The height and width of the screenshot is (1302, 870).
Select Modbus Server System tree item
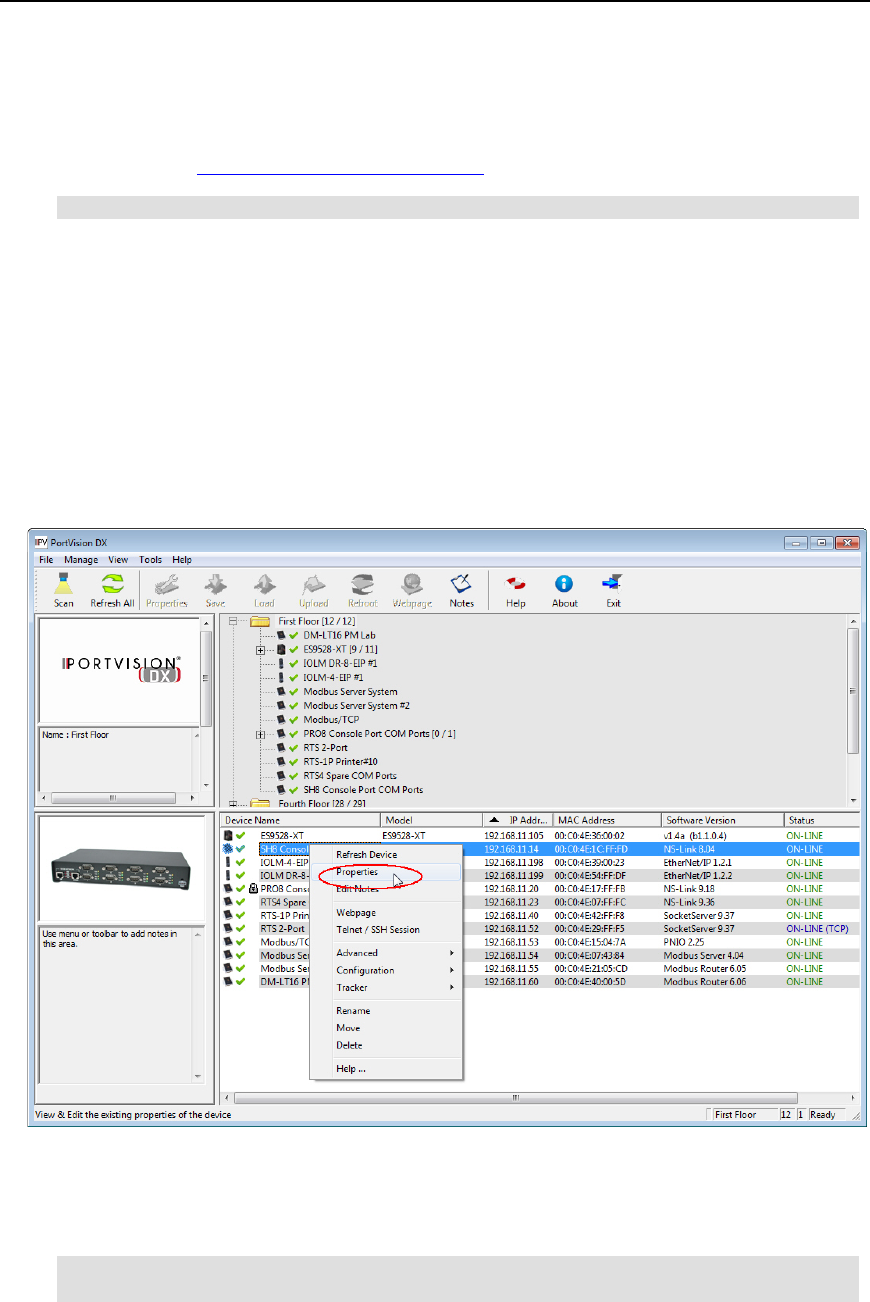(x=350, y=692)
